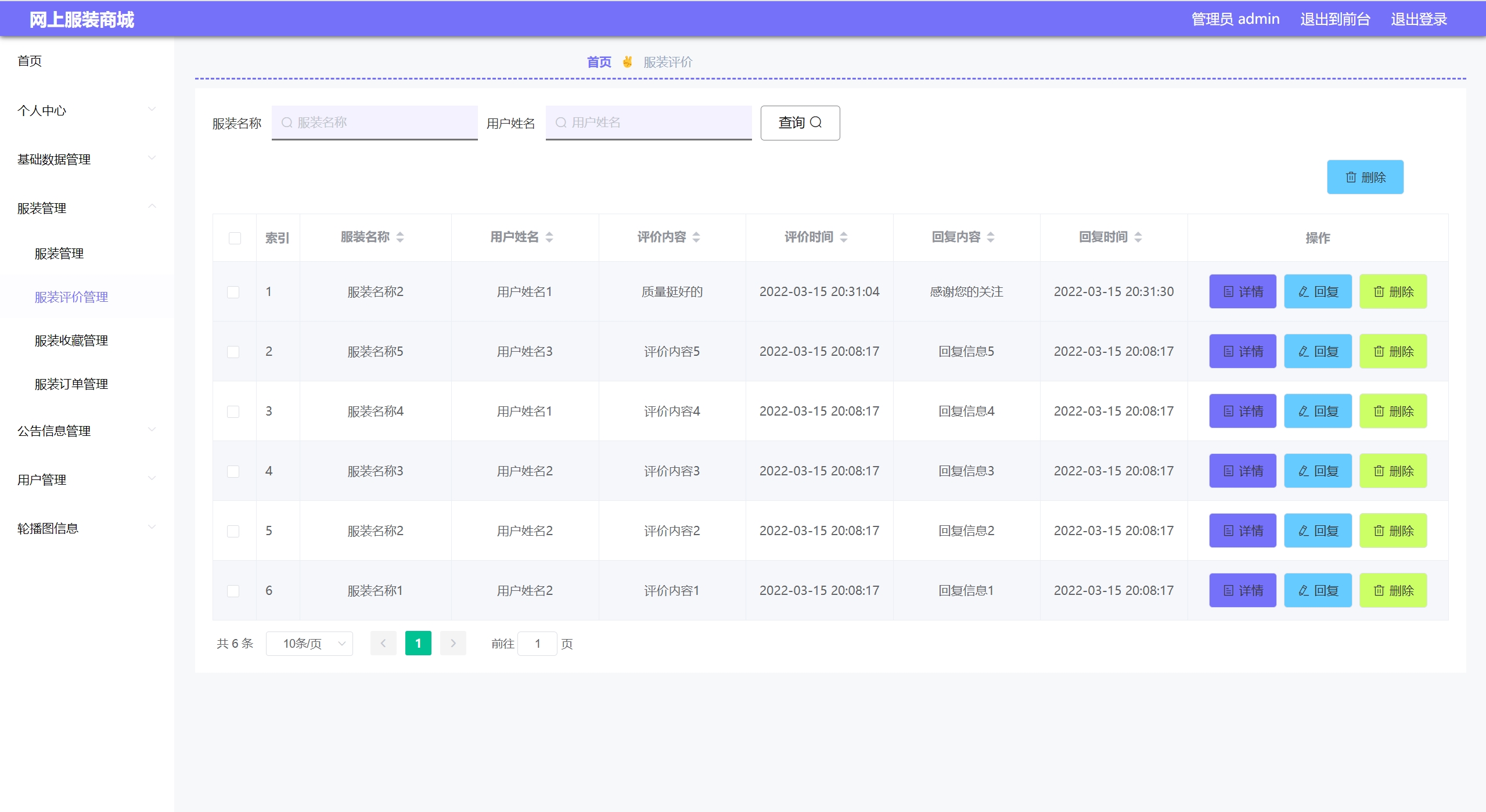Open 详情 for row 1
Image resolution: width=1486 pixels, height=812 pixels.
[1243, 291]
